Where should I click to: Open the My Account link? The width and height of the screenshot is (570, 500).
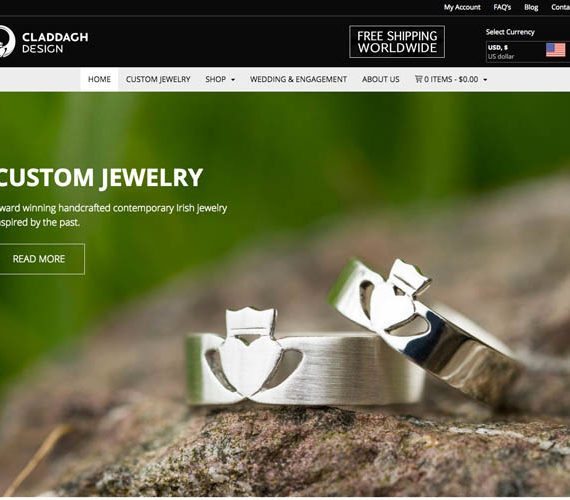(x=462, y=7)
